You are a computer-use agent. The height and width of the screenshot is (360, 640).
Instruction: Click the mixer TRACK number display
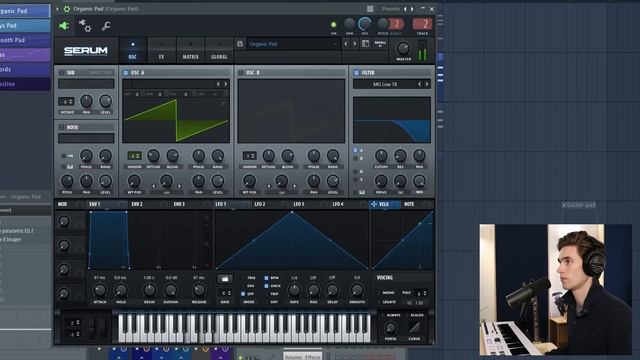pyautogui.click(x=422, y=24)
